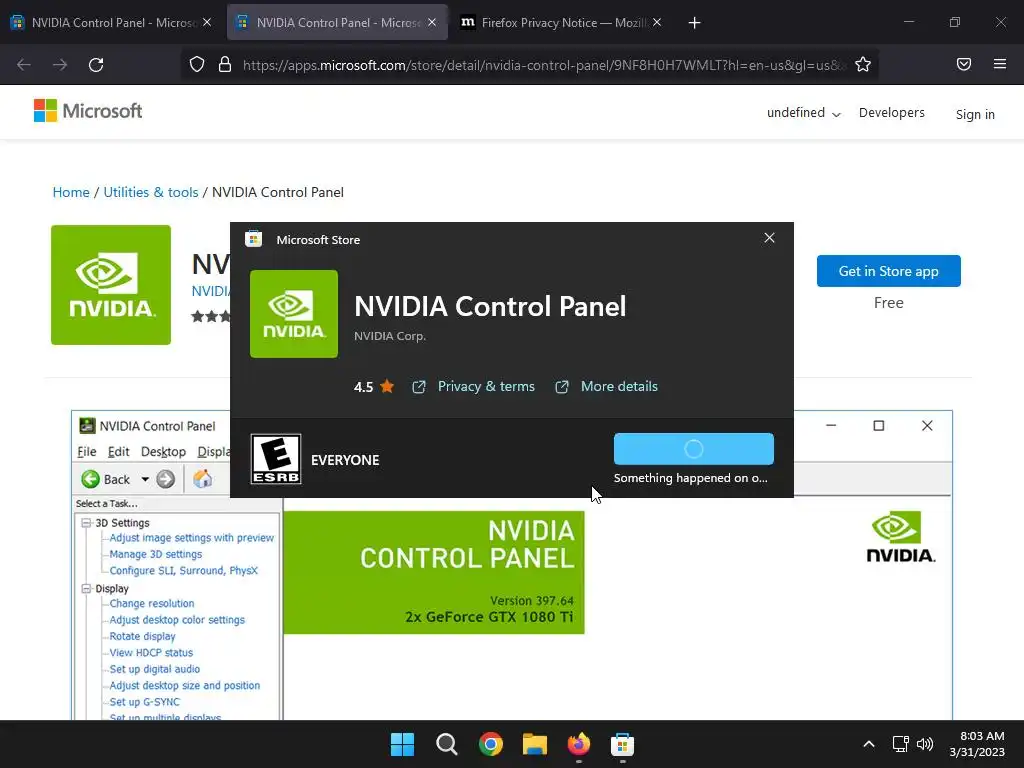The width and height of the screenshot is (1024, 768).
Task: Click the 'Free' price label
Action: (888, 303)
